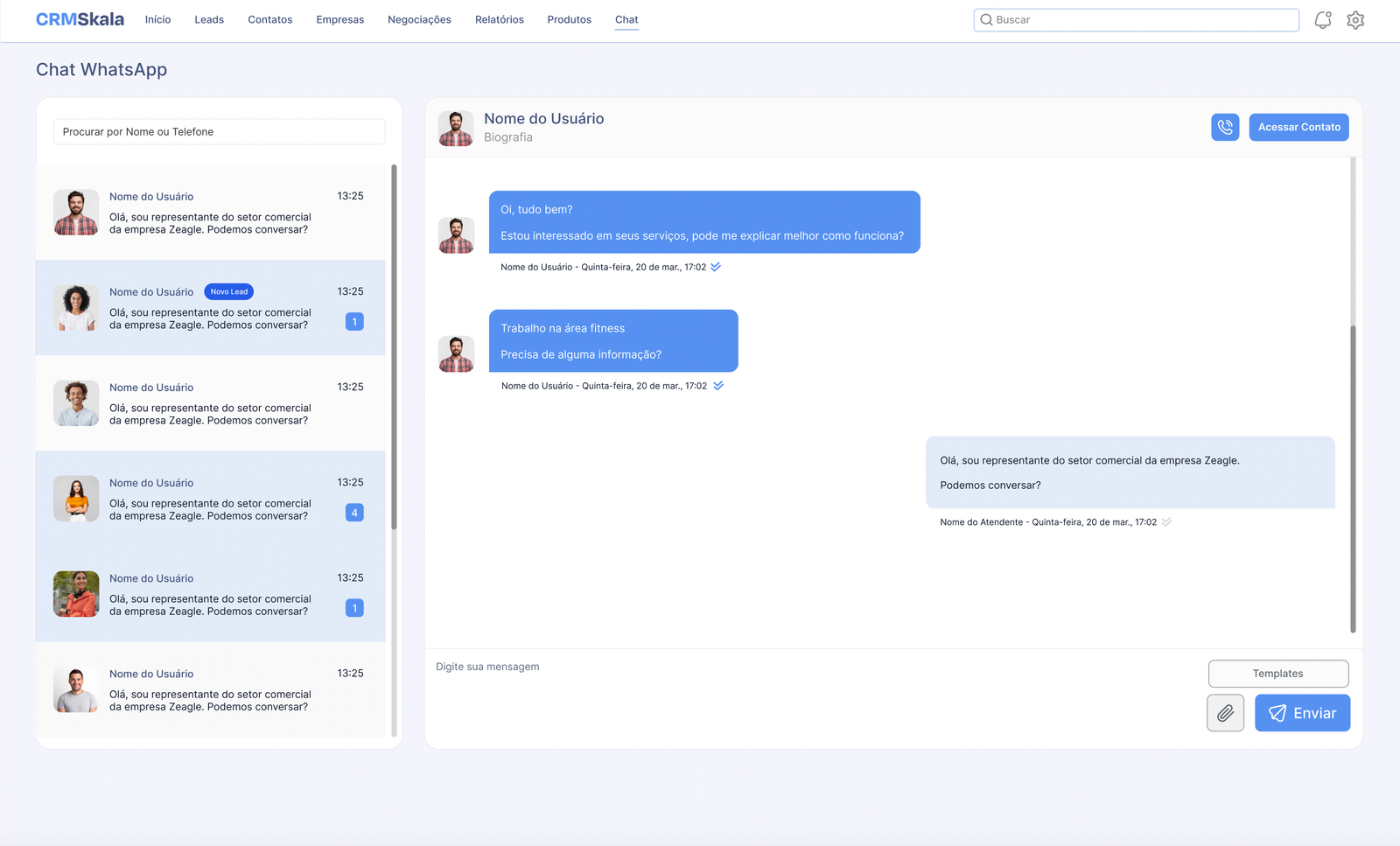The height and width of the screenshot is (846, 1400).
Task: Click the conversation list scrollbar
Action: (394, 350)
